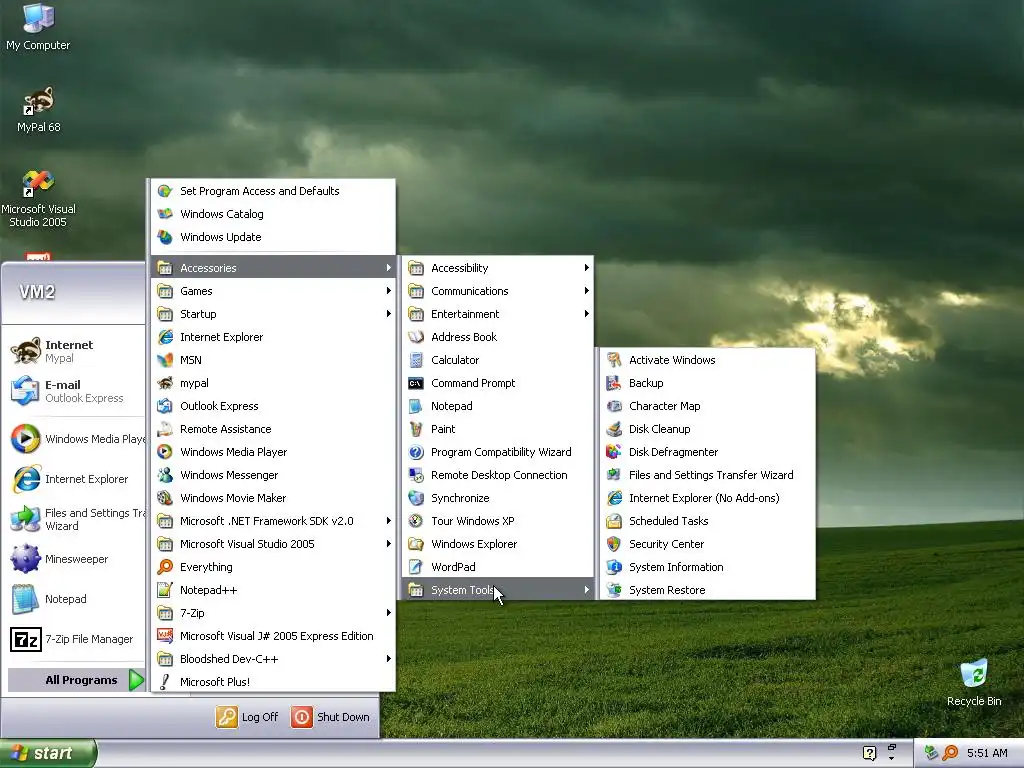Open Notepad++ icon in All Programs
This screenshot has height=768, width=1024.
coord(165,590)
